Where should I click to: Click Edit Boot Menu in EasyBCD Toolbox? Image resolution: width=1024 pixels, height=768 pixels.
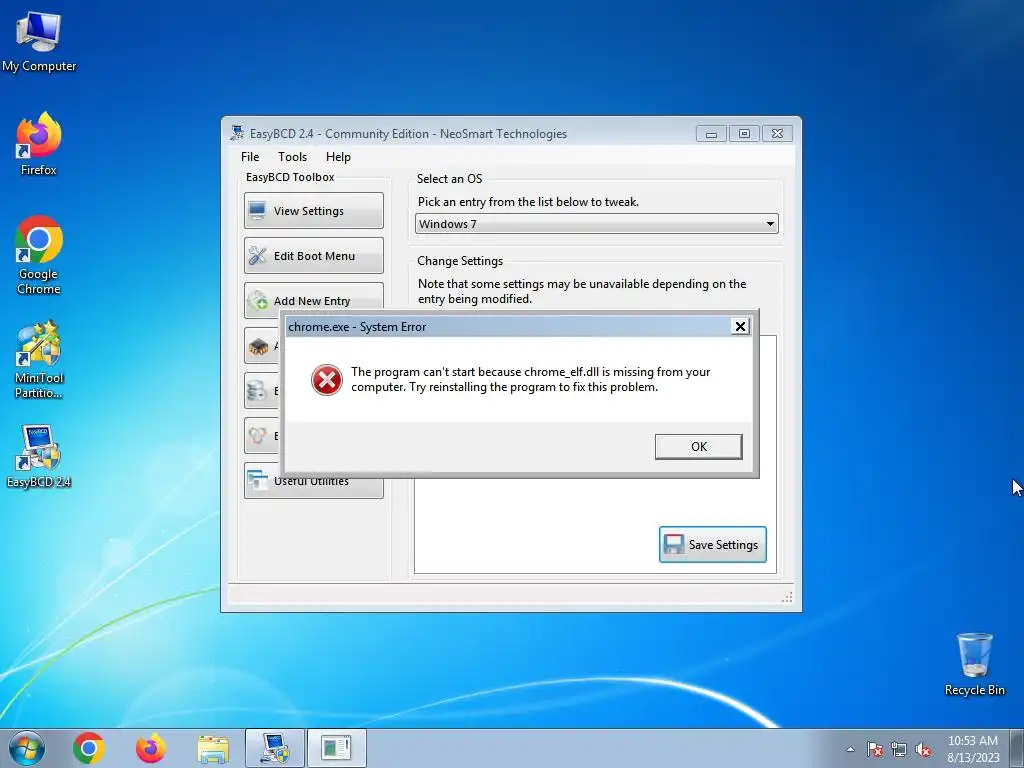314,255
